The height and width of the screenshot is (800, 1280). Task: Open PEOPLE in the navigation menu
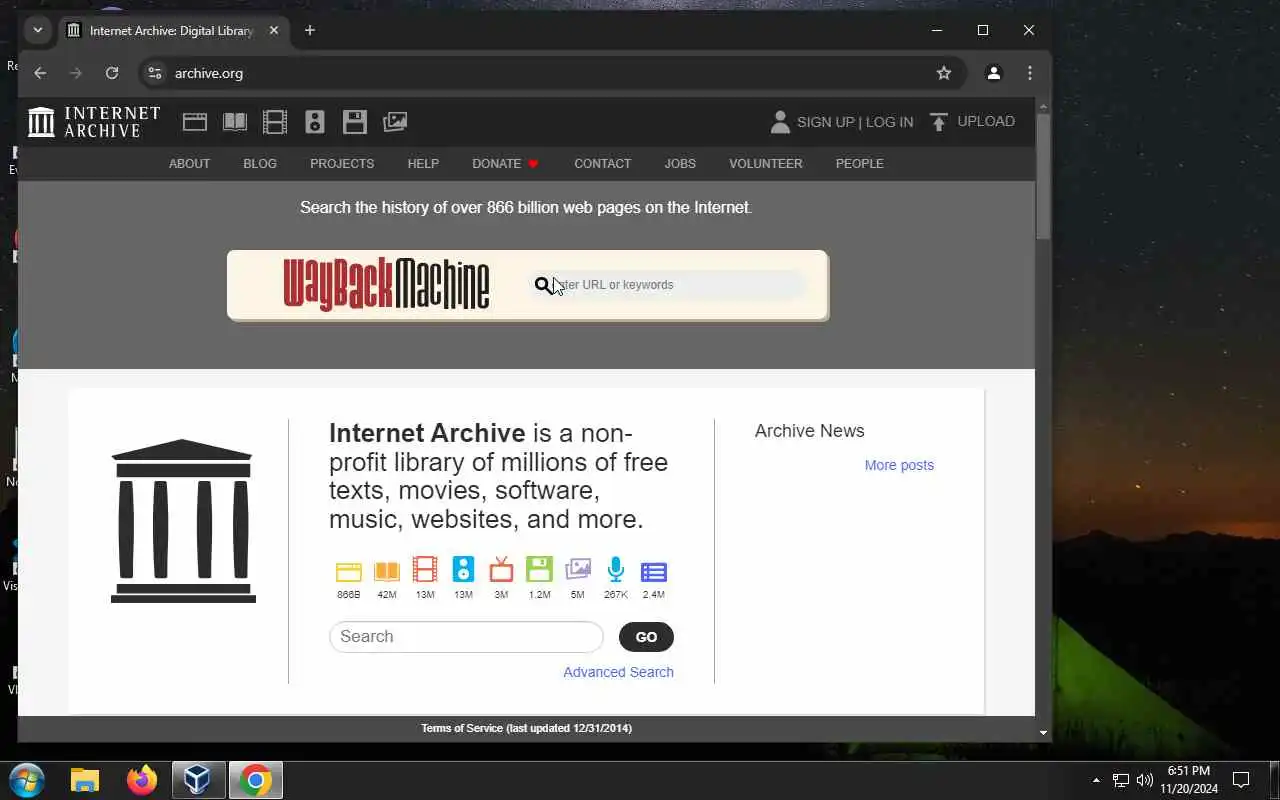tap(860, 164)
